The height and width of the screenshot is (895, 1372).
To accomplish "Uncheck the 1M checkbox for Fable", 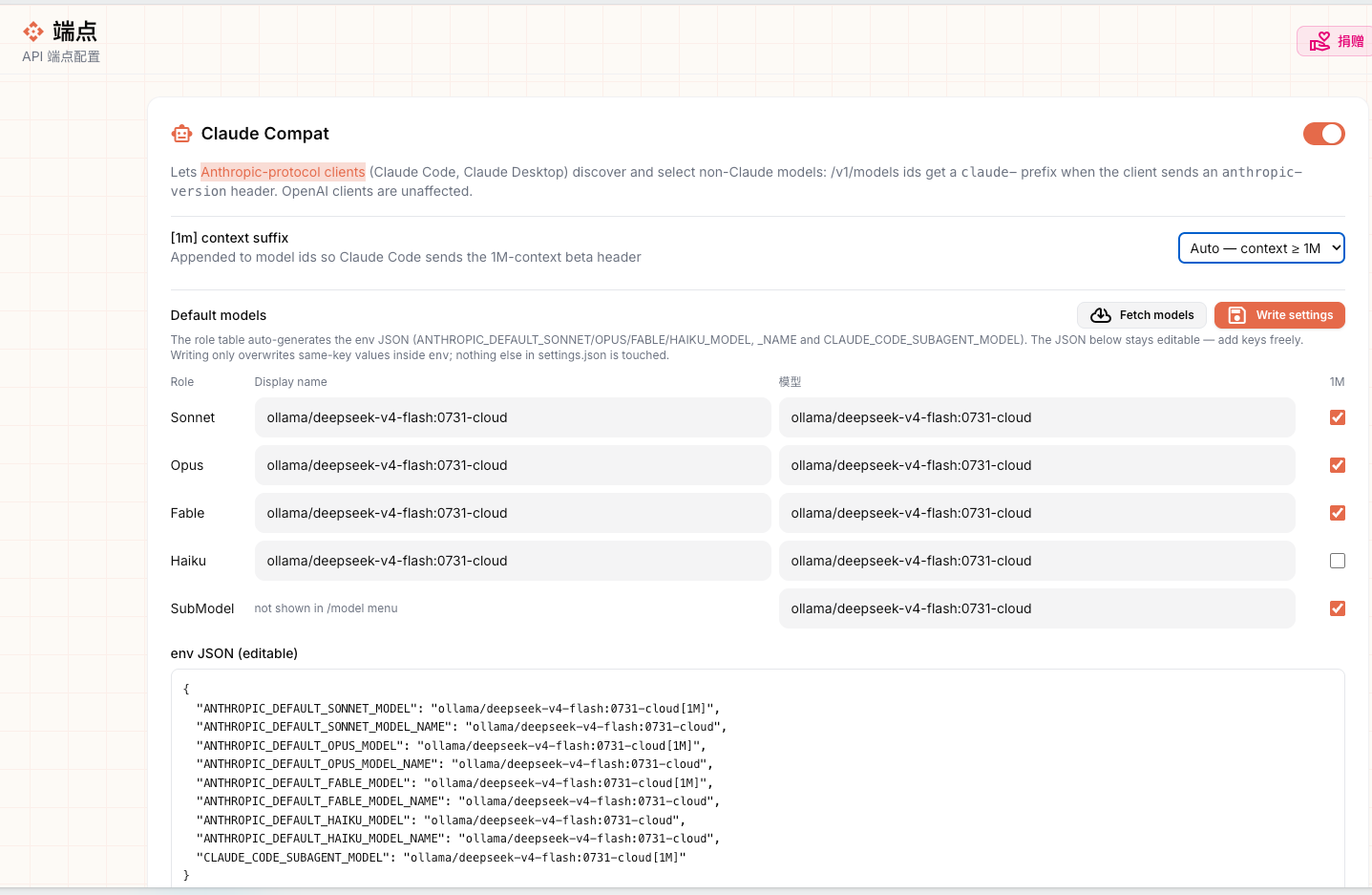I will pos(1337,513).
